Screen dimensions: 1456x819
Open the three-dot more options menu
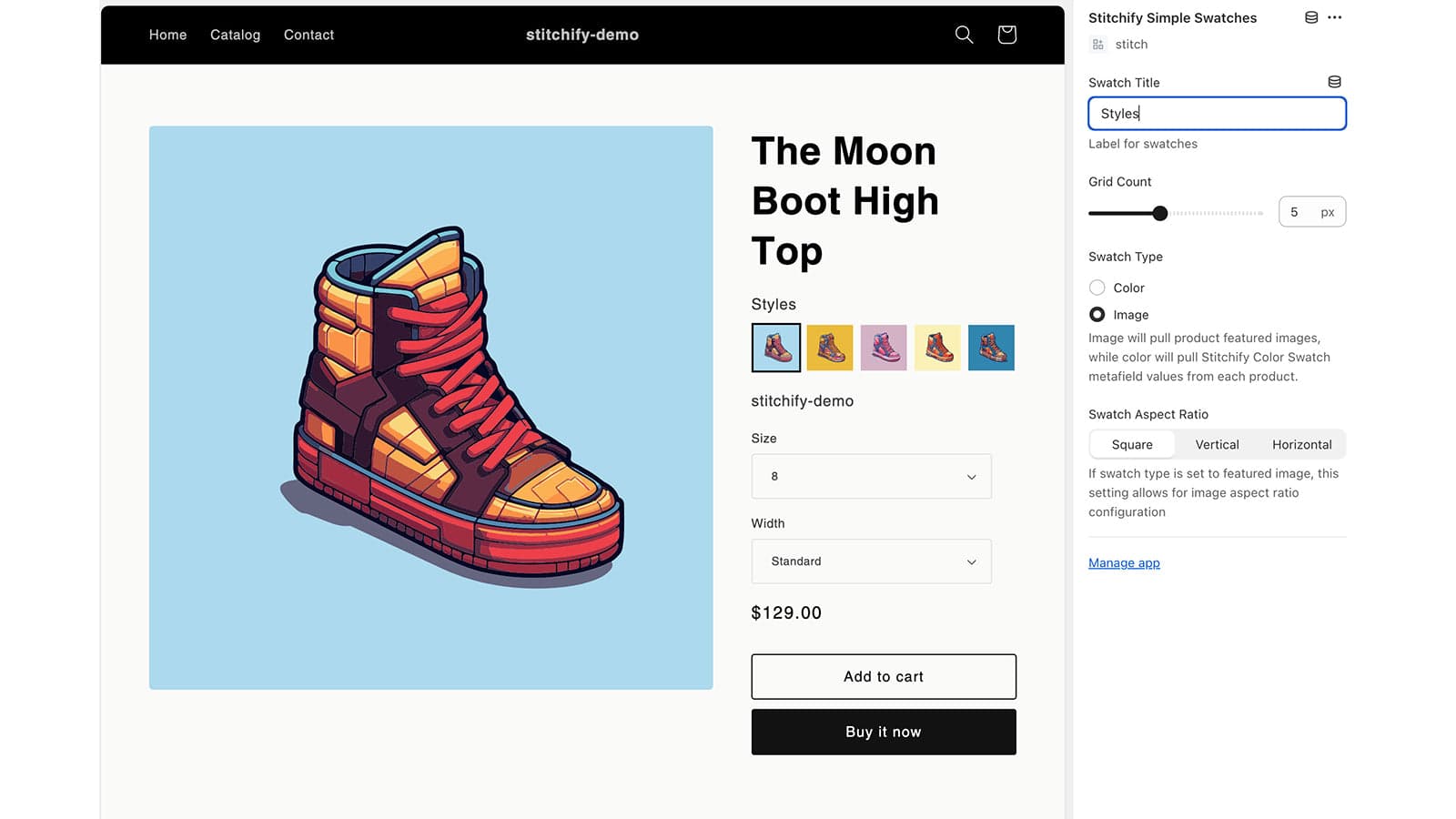click(1335, 17)
